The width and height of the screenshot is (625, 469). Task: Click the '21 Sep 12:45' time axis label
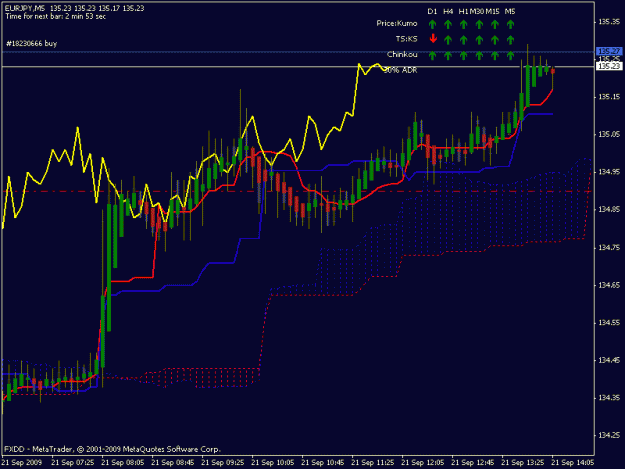[x=473, y=462]
